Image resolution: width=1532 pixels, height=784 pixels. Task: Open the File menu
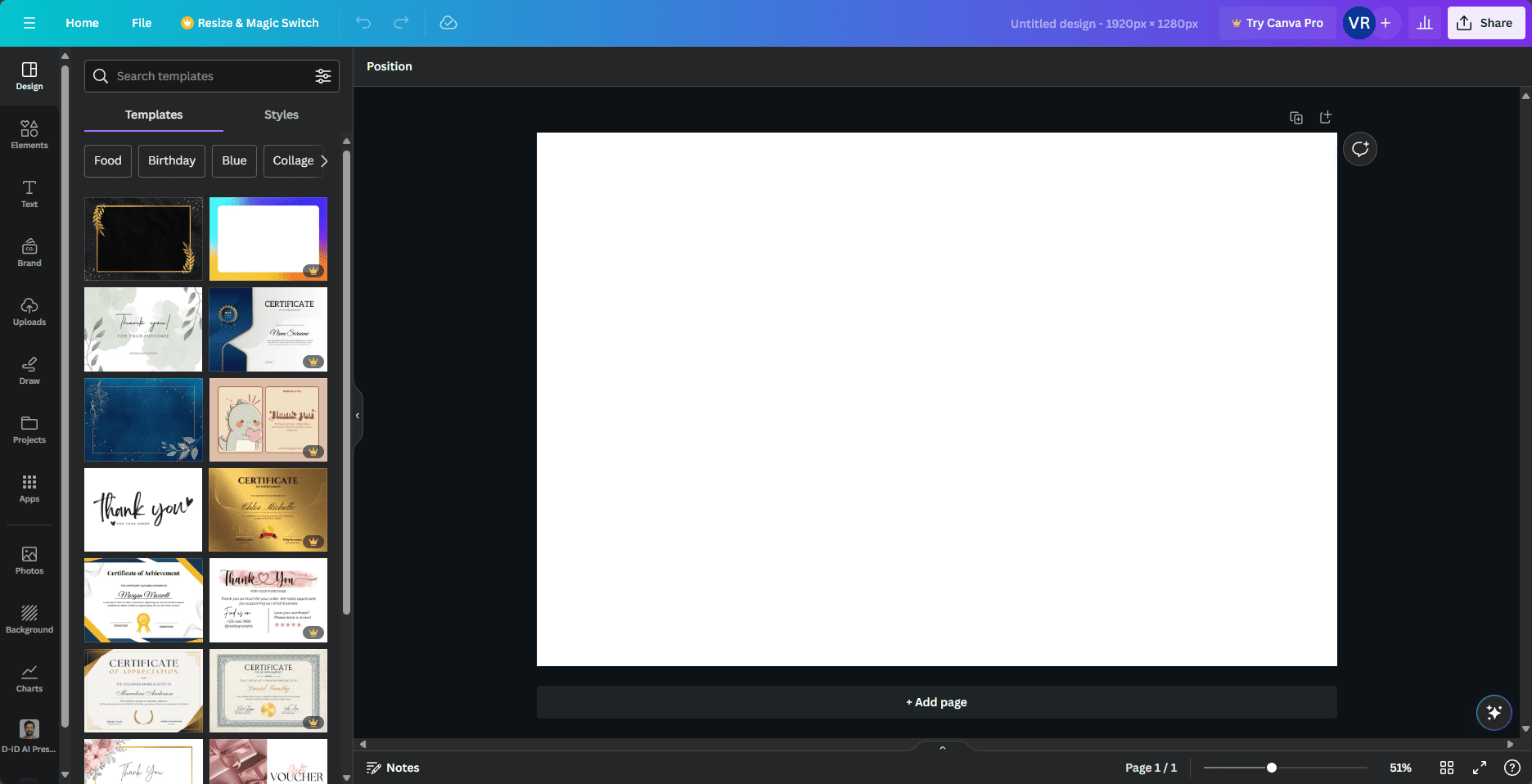point(142,23)
